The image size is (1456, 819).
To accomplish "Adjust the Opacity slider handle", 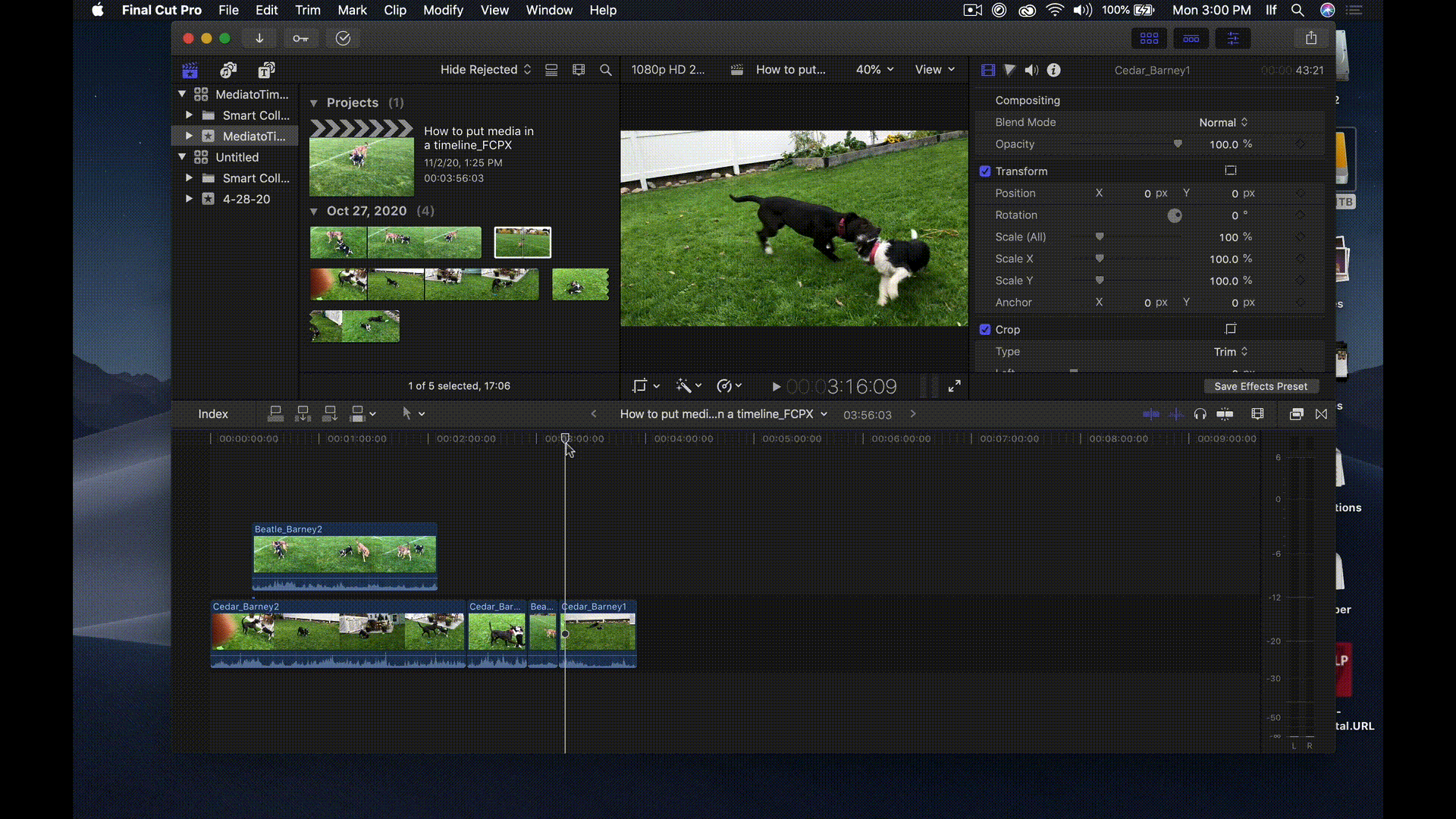I will pos(1178,144).
